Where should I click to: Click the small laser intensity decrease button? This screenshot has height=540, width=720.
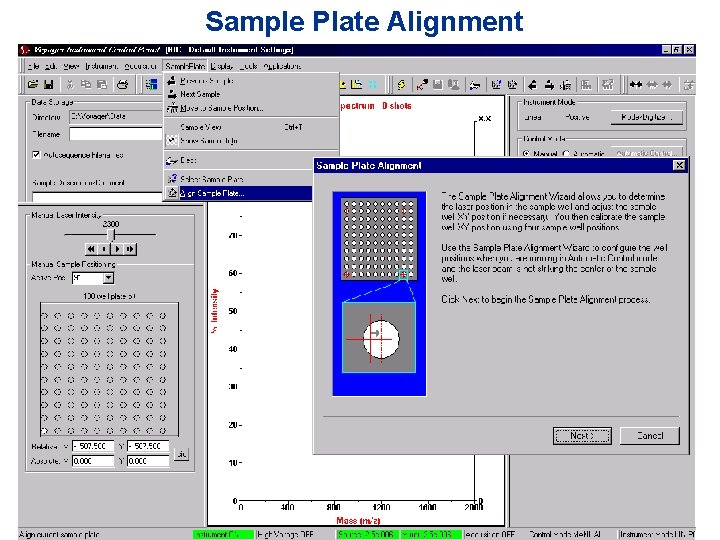click(104, 249)
